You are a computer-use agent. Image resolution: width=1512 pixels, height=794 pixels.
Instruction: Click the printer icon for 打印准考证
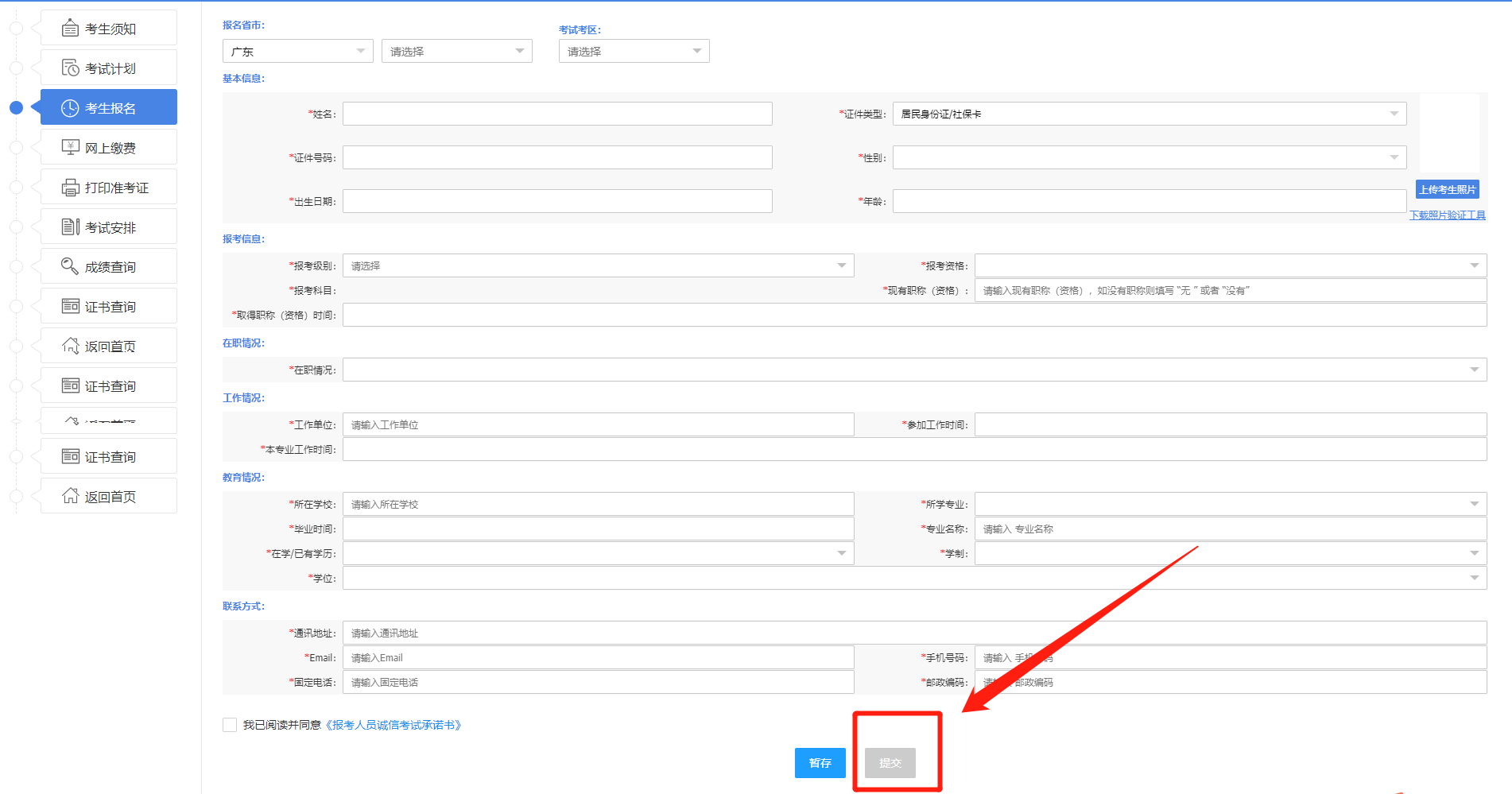pyautogui.click(x=70, y=187)
